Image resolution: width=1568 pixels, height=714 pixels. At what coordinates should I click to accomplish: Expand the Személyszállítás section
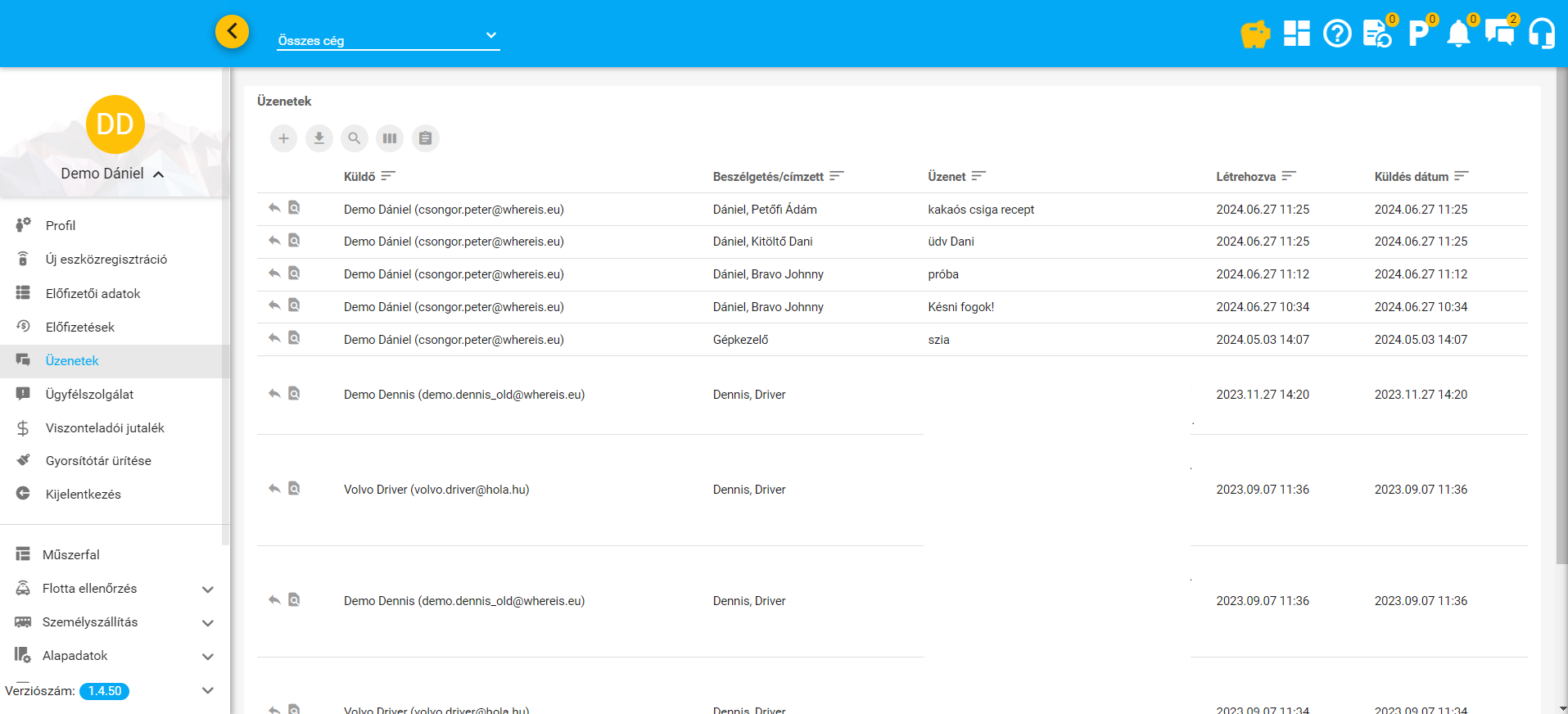click(x=208, y=622)
